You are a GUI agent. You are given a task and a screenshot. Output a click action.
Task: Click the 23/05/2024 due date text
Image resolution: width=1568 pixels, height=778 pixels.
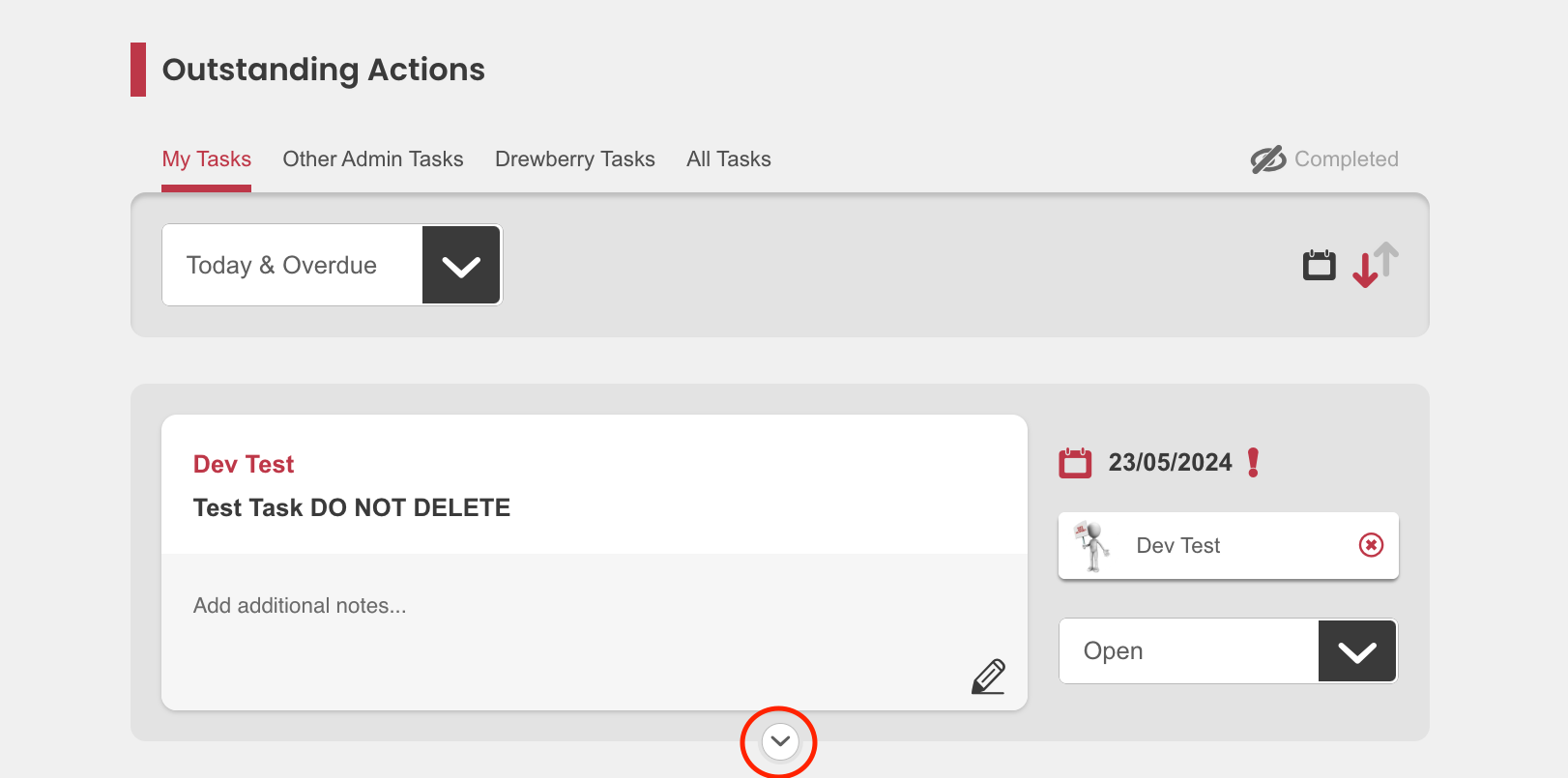click(x=1170, y=463)
